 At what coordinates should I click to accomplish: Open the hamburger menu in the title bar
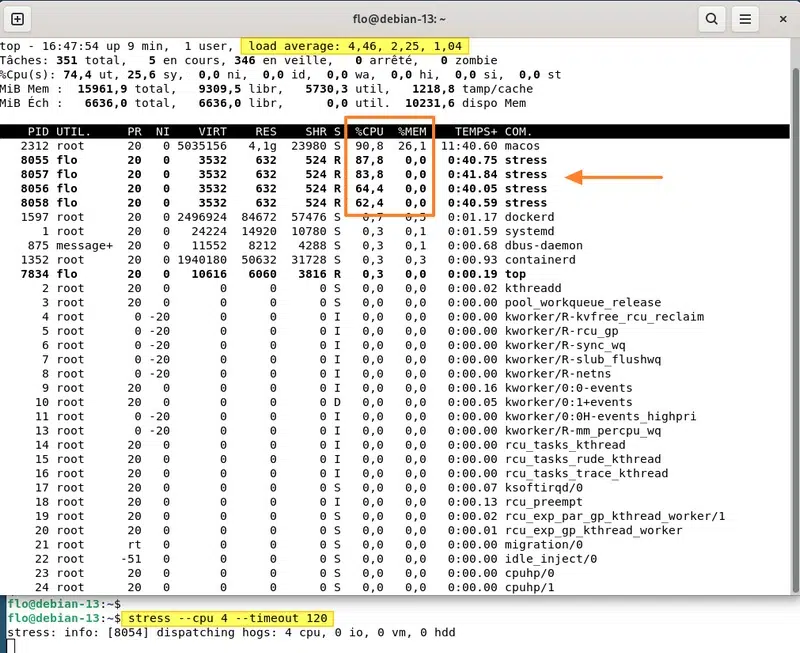tap(745, 19)
